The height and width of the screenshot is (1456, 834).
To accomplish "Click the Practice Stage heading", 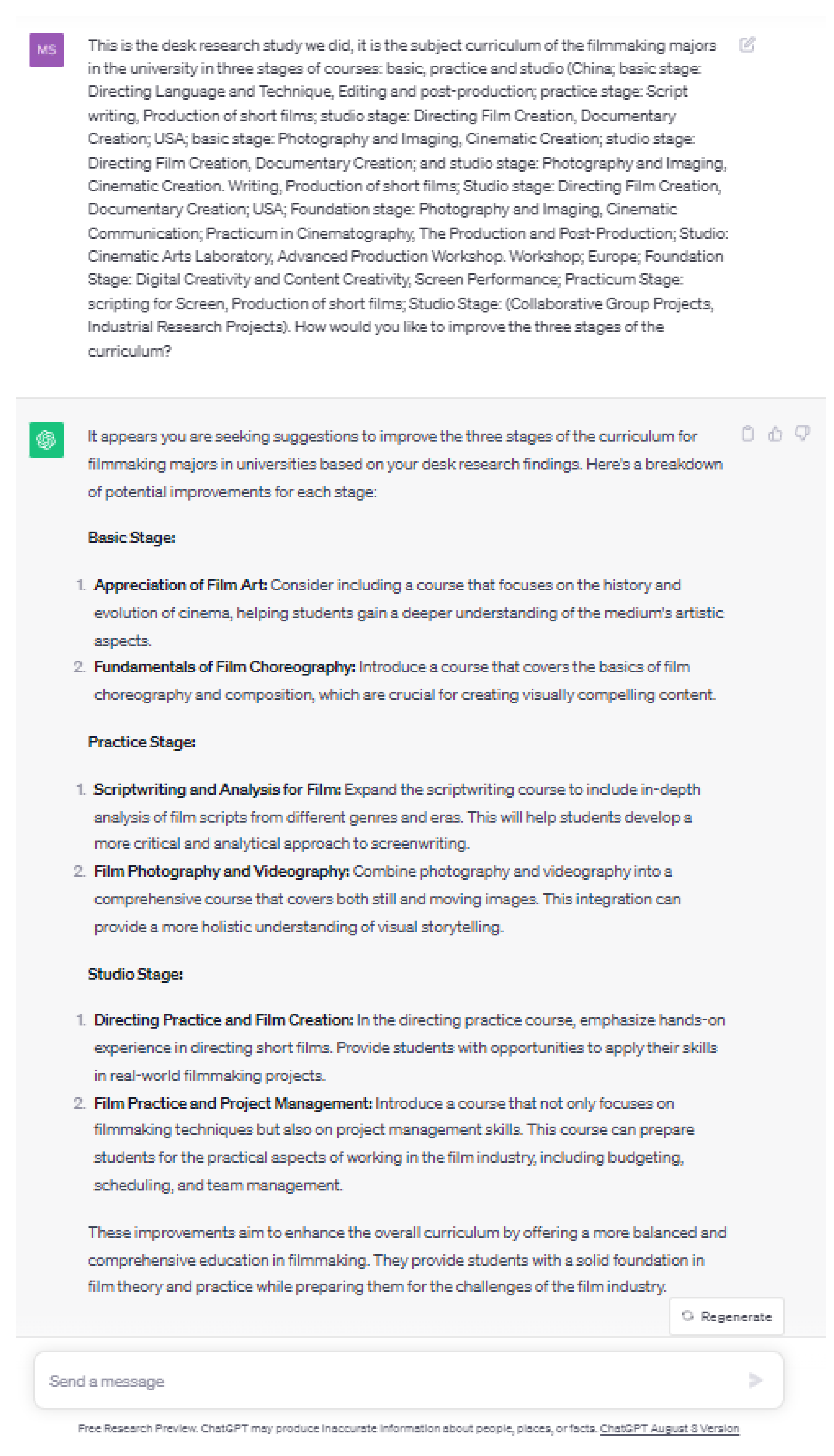I will point(142,742).
